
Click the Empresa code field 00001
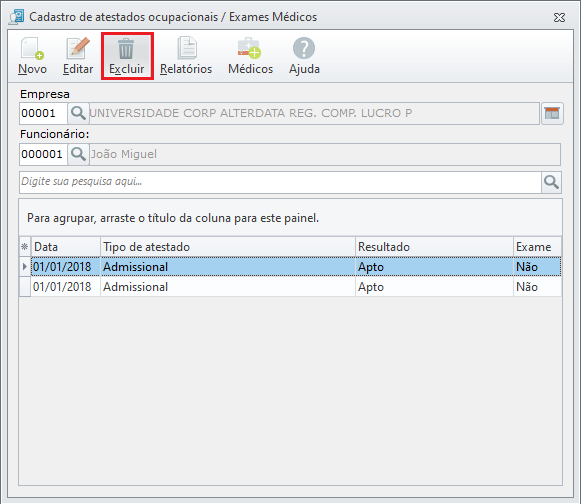coord(43,113)
